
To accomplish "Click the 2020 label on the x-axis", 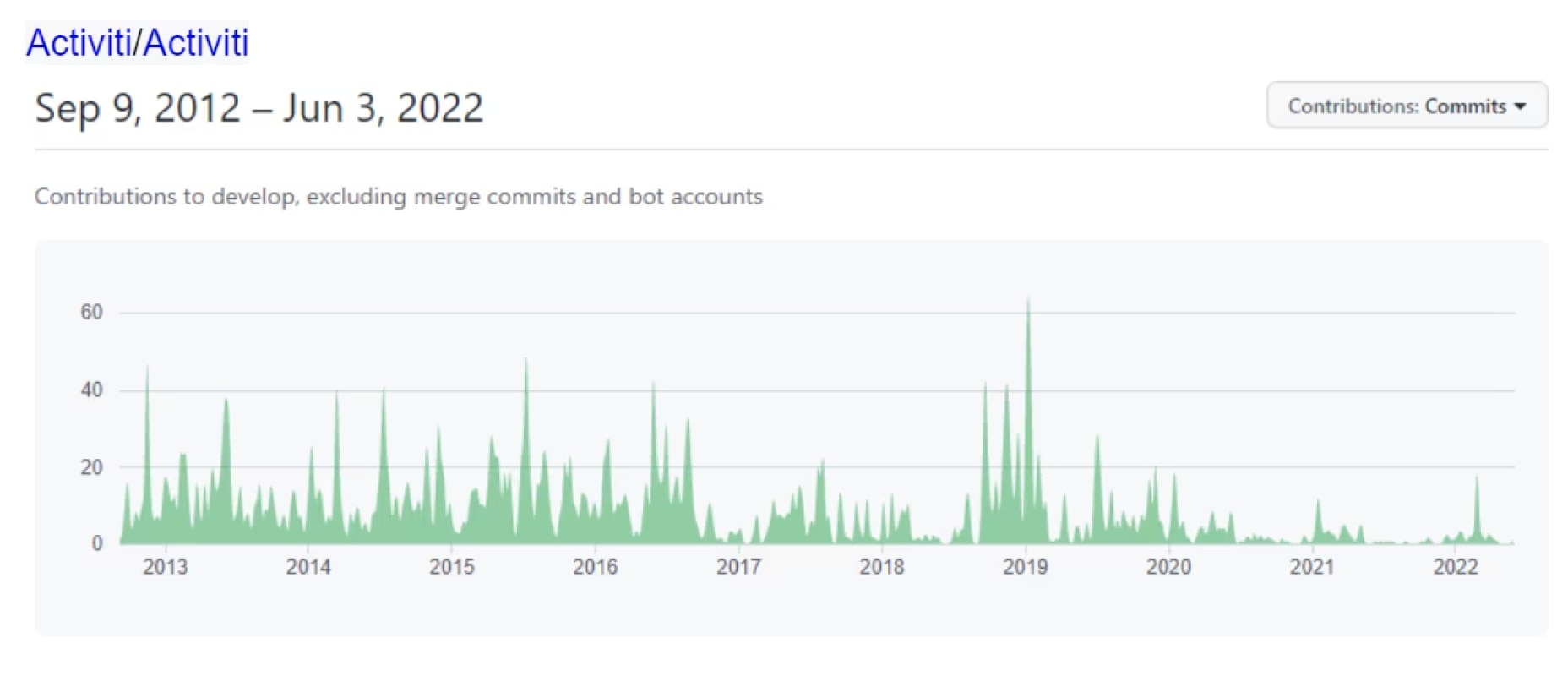I will pyautogui.click(x=1168, y=567).
